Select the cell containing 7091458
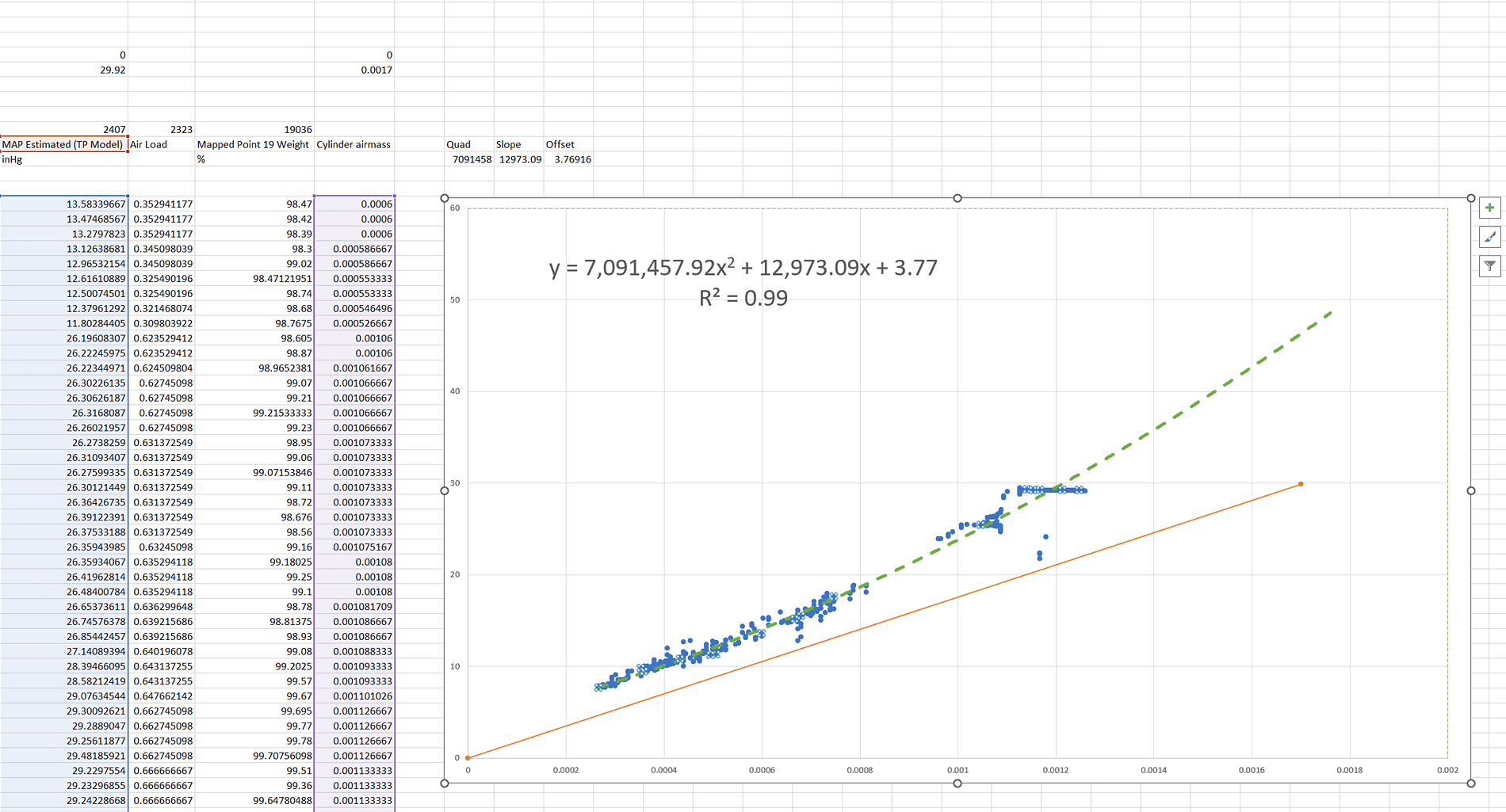This screenshot has height=812, width=1506. click(469, 159)
